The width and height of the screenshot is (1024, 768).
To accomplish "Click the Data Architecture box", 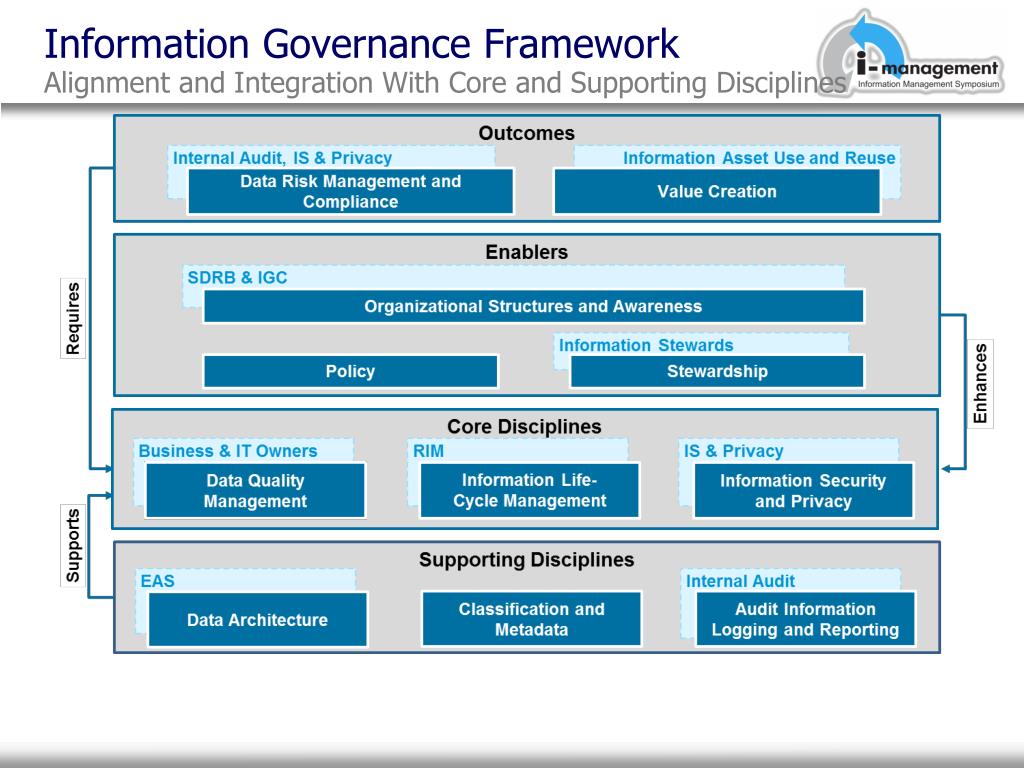I will 258,620.
